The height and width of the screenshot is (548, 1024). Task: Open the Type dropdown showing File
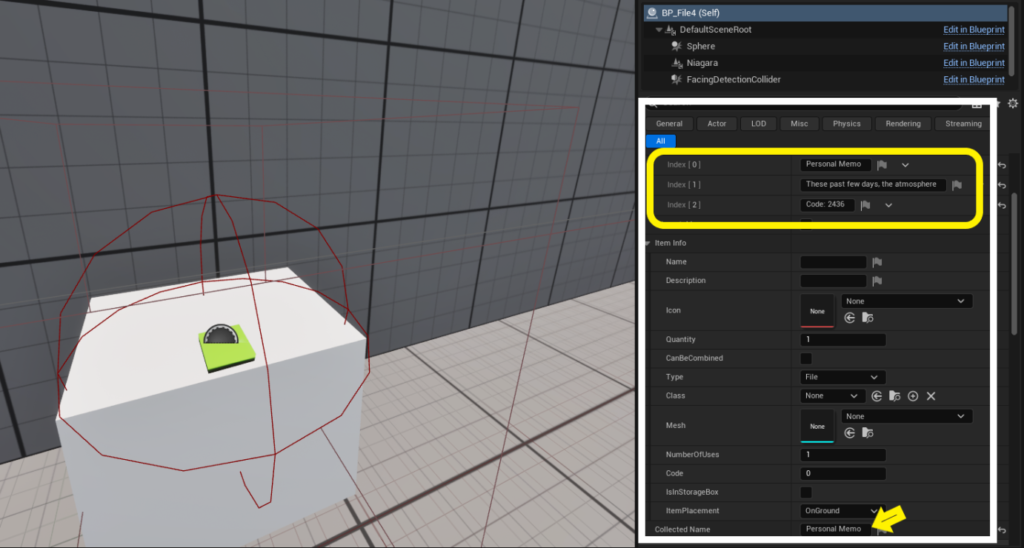(843, 377)
